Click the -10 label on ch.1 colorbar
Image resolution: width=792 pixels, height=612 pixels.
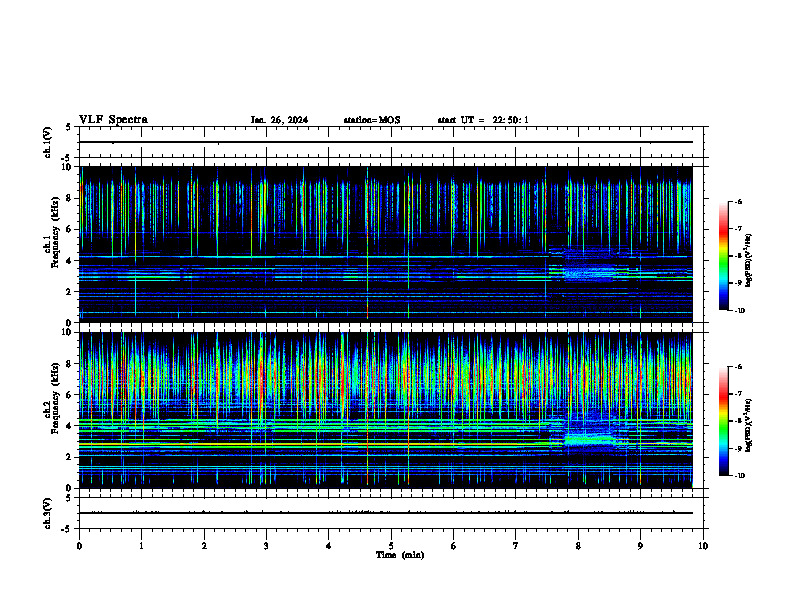pos(739,311)
